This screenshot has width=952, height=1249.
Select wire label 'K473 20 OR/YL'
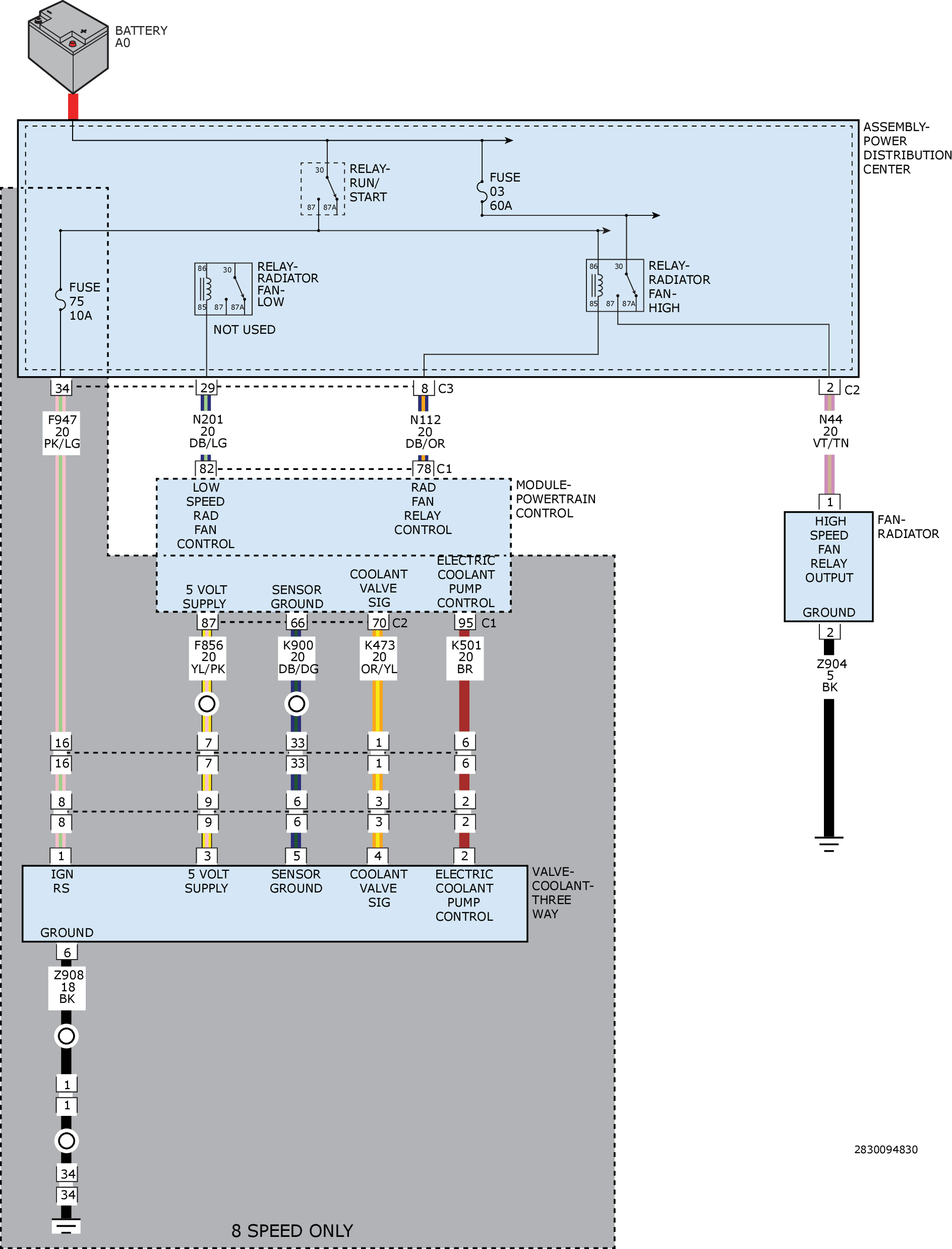tap(379, 657)
